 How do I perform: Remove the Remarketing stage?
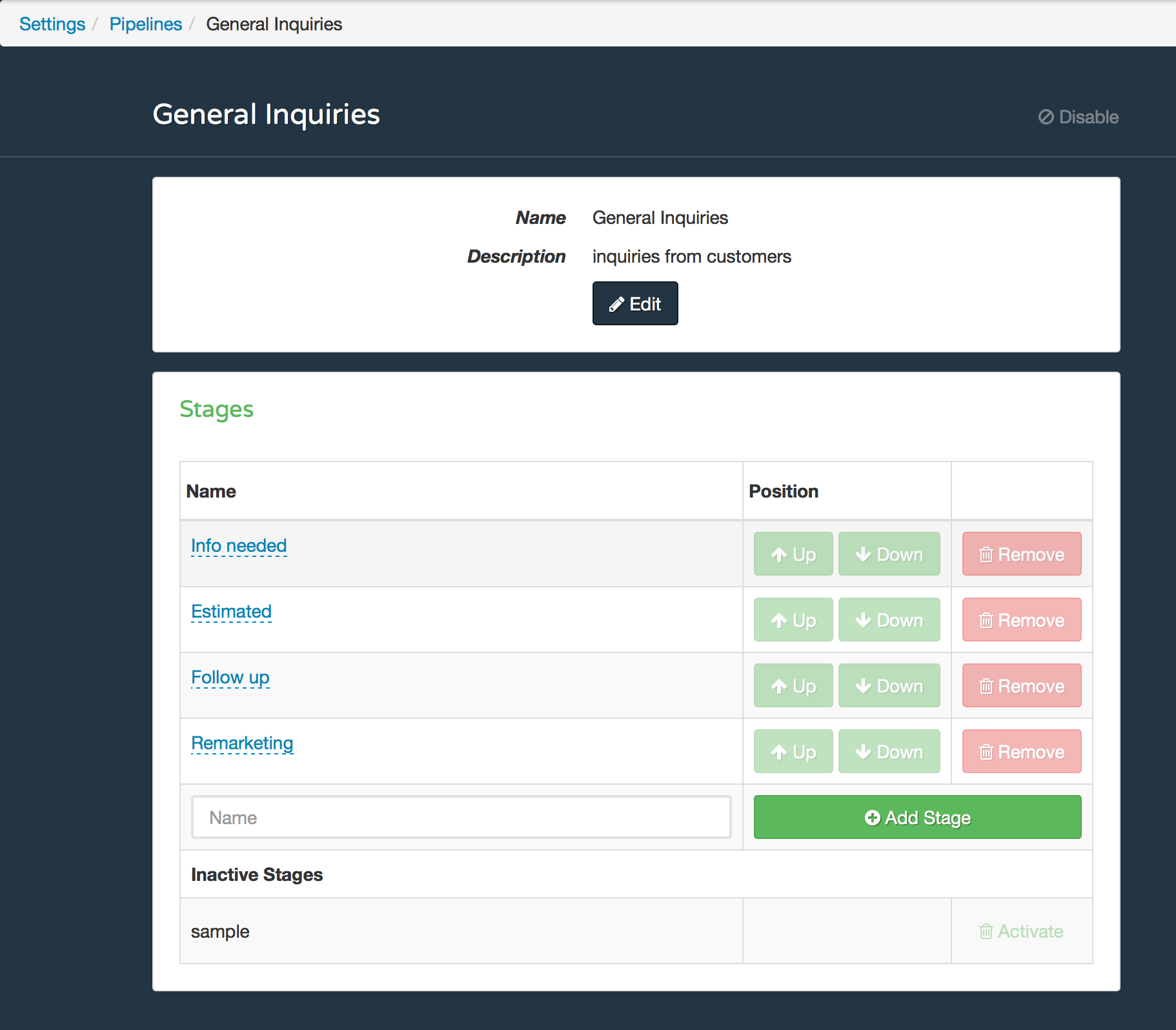[1021, 751]
